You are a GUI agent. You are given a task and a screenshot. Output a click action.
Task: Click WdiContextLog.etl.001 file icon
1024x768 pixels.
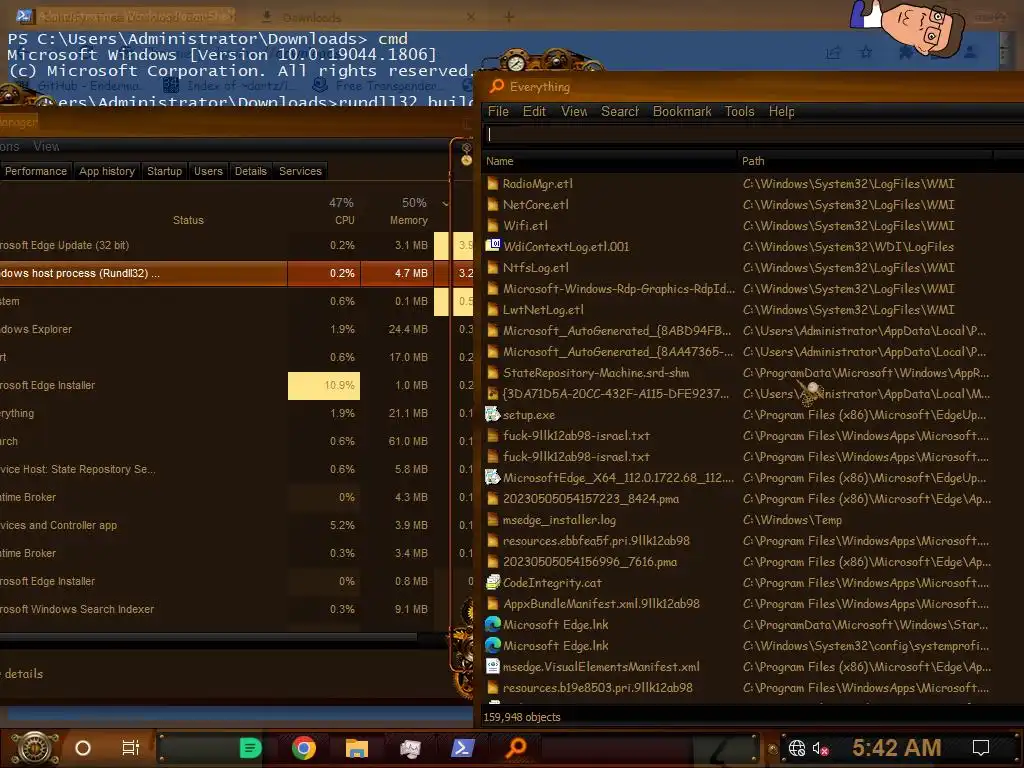492,246
